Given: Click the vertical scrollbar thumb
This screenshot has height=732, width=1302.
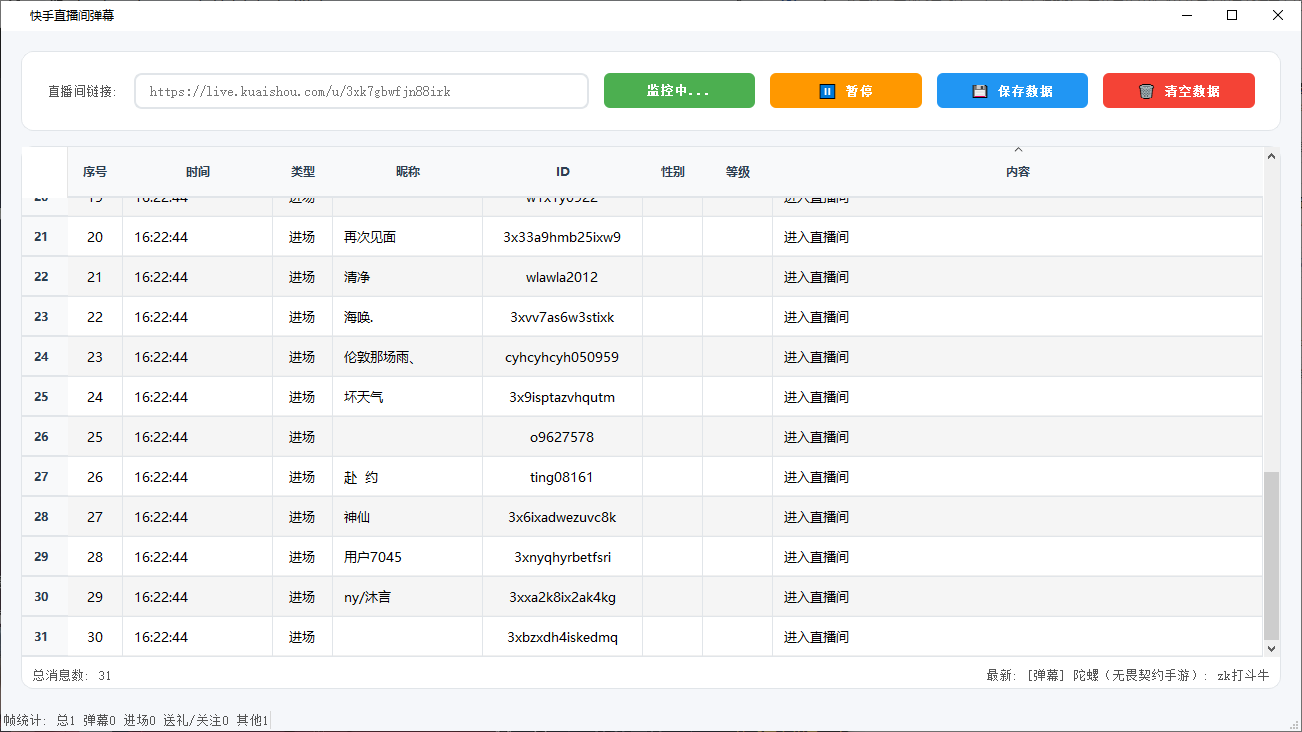Looking at the screenshot, I should 1272,556.
